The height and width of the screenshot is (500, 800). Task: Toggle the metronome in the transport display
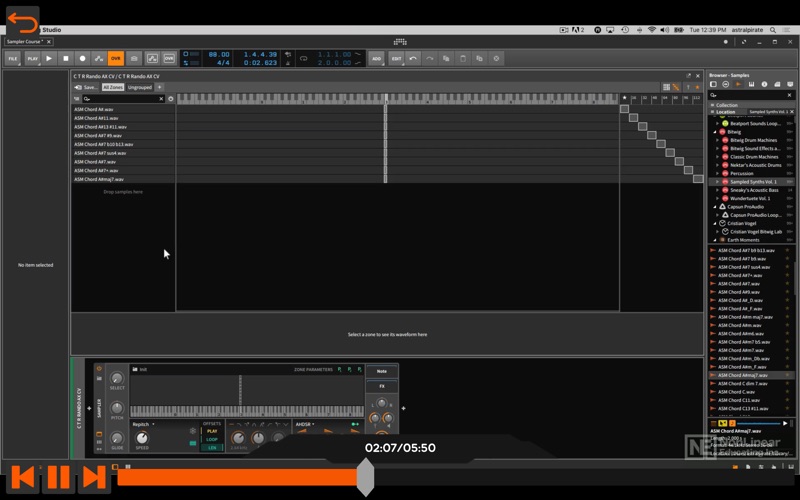tap(288, 63)
